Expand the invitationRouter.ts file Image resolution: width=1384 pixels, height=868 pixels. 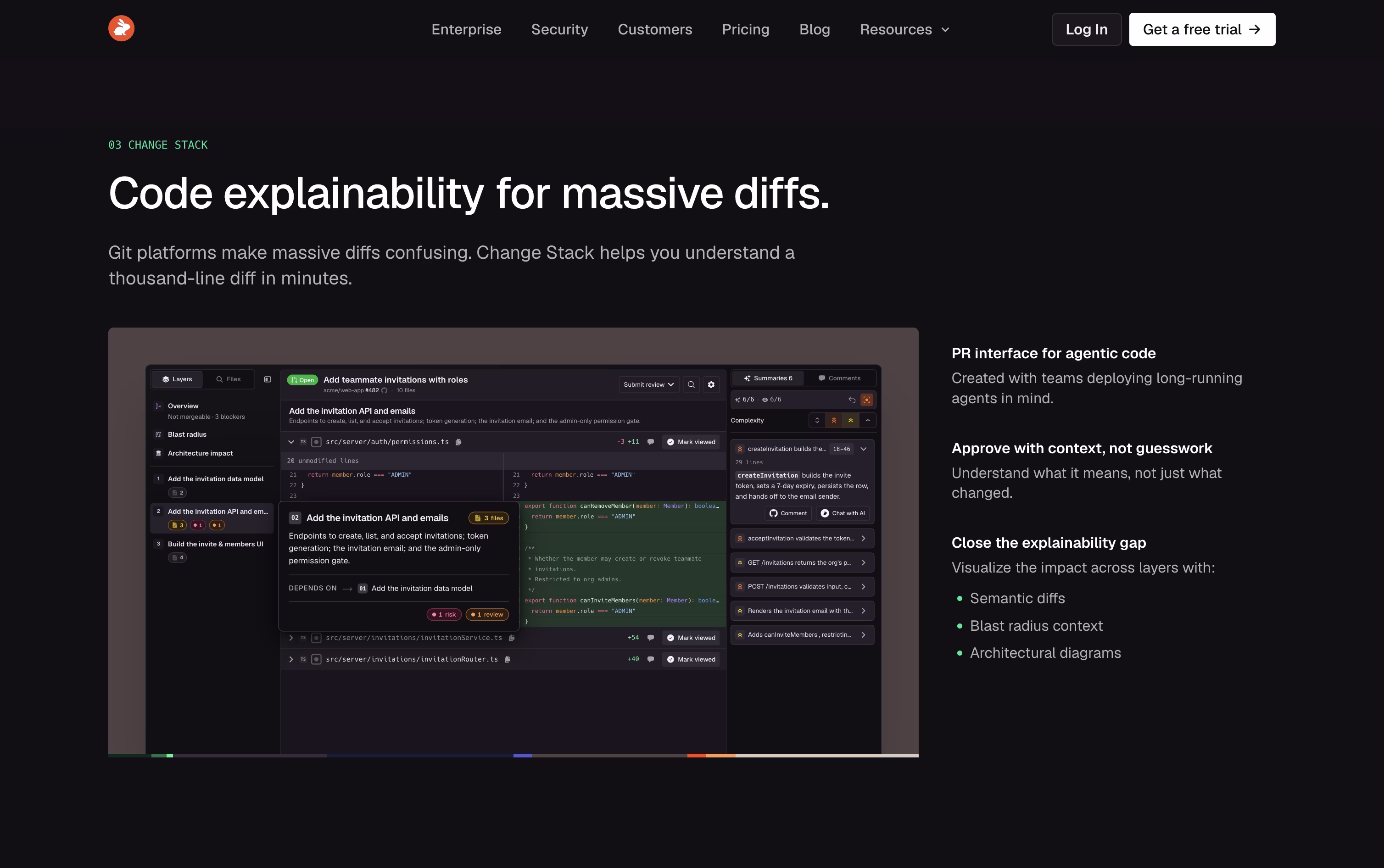click(x=291, y=659)
